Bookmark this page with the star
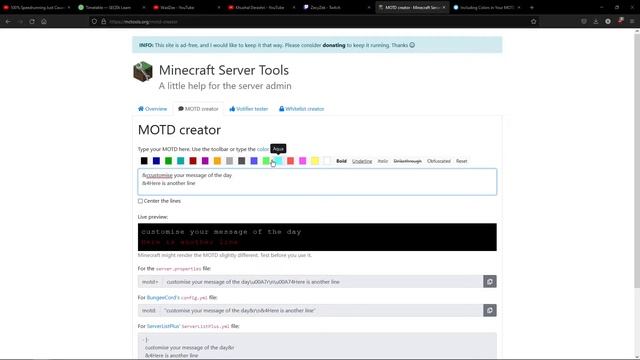Viewport: 640px width, 360px height. pyautogui.click(x=533, y=21)
